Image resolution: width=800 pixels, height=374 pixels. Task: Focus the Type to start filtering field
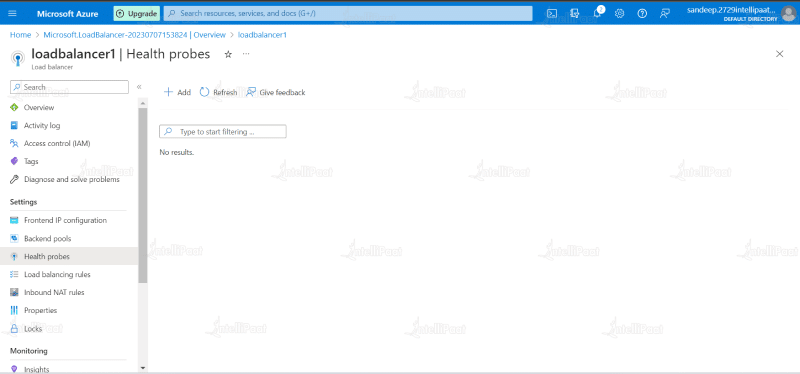coord(223,132)
